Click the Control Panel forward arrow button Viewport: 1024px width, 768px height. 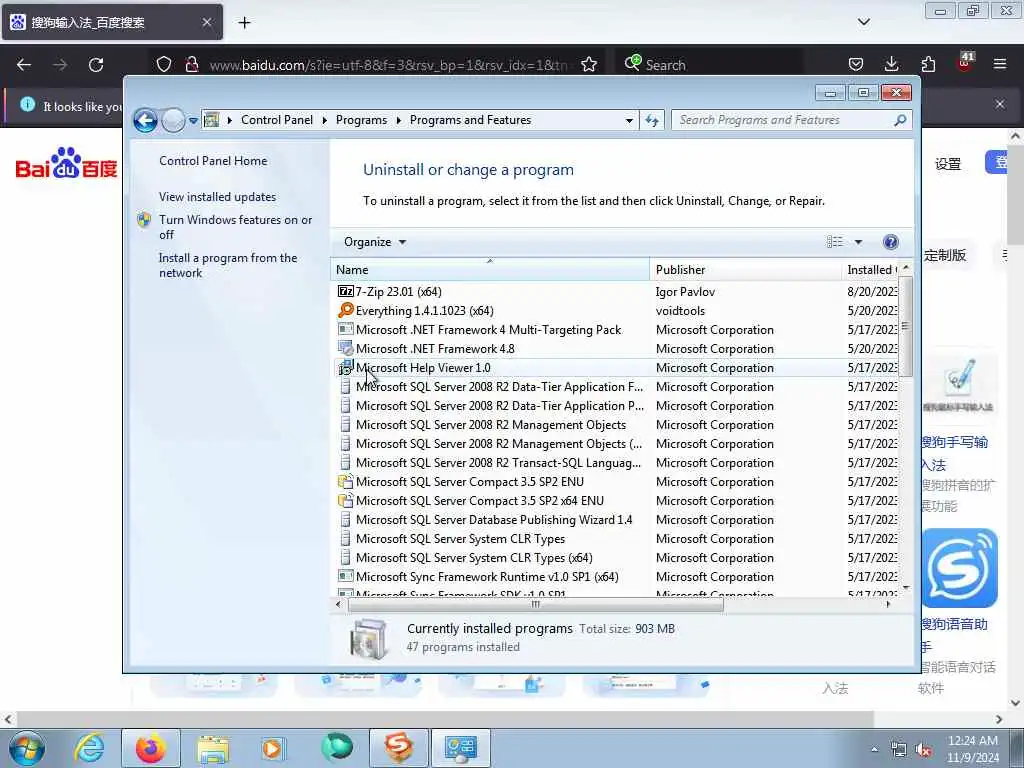[173, 120]
